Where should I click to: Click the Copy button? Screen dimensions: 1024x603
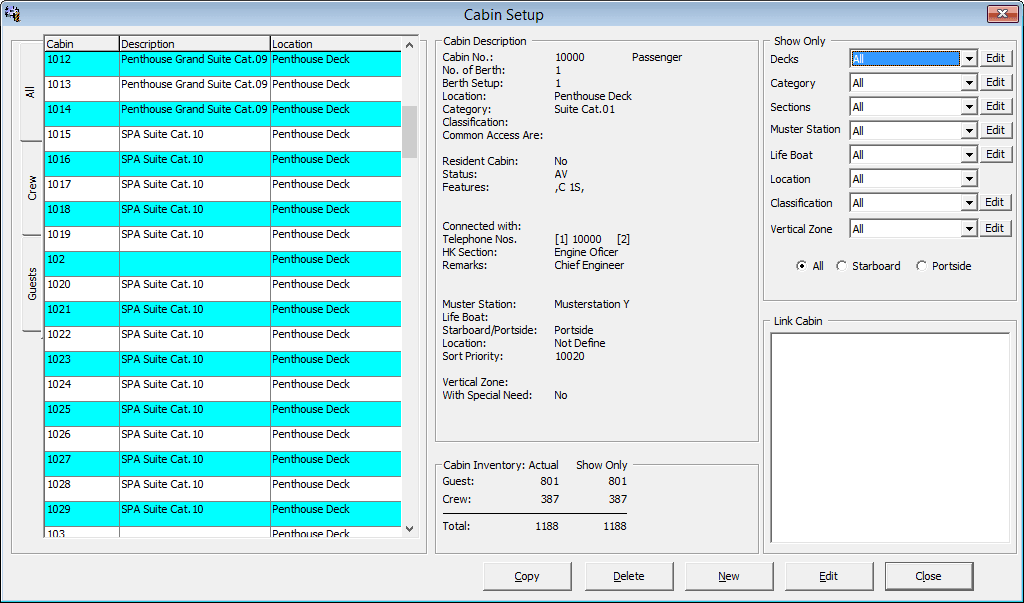527,576
